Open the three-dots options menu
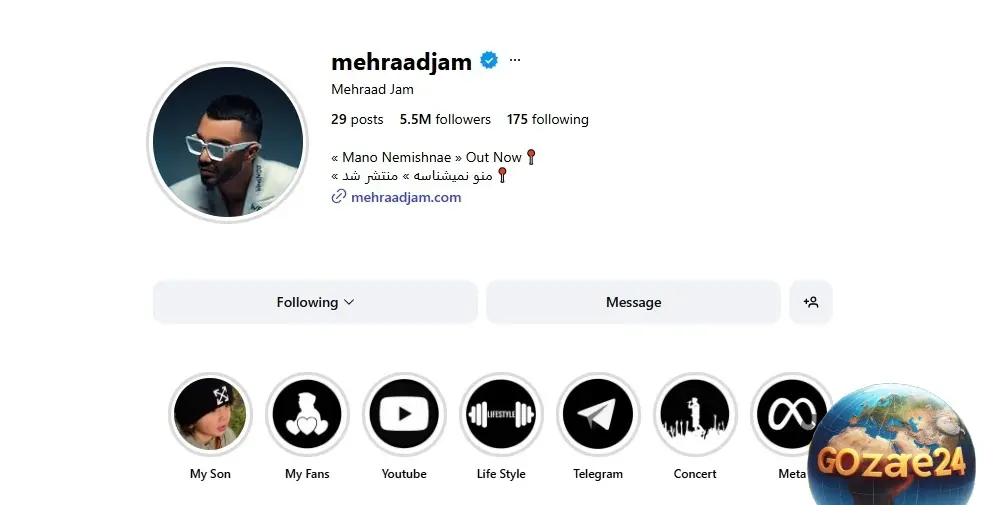The width and height of the screenshot is (983, 505). pos(515,60)
